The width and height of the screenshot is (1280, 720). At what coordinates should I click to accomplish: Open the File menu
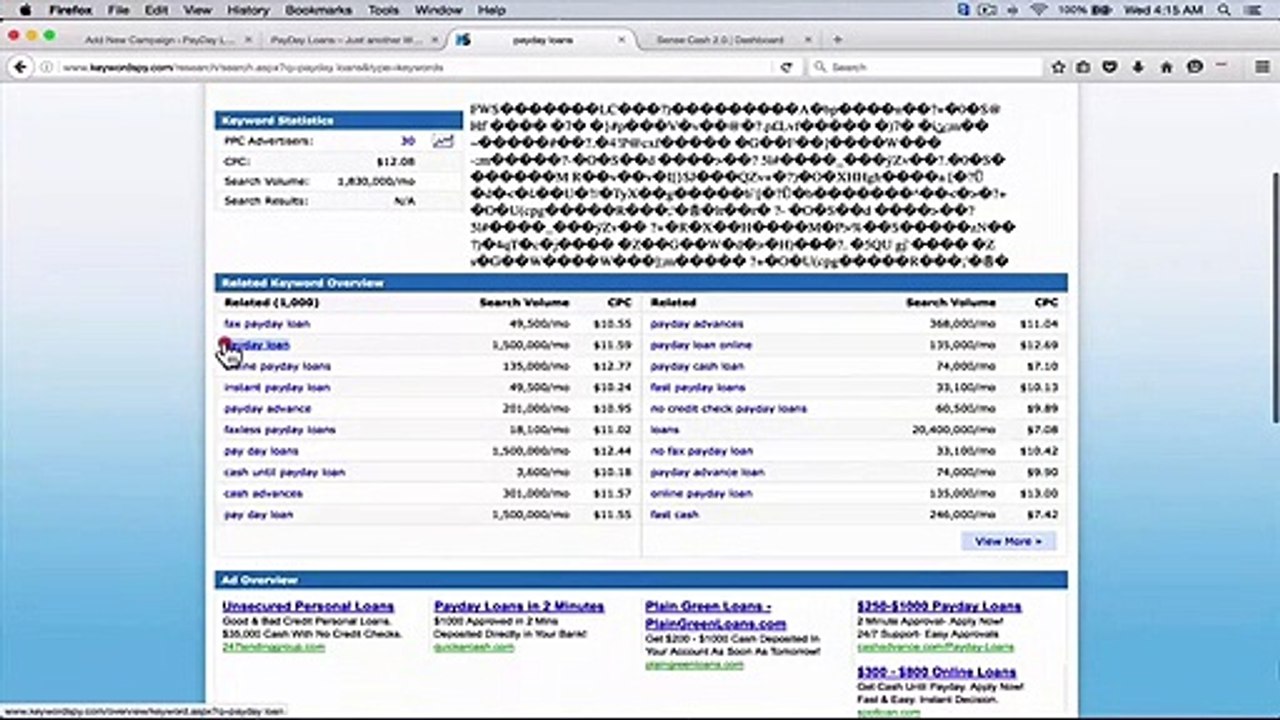pyautogui.click(x=118, y=10)
